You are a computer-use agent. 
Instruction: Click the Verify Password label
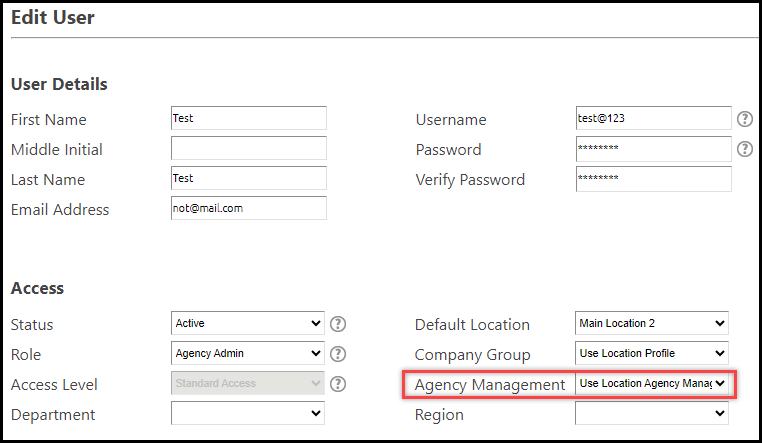[x=470, y=180]
